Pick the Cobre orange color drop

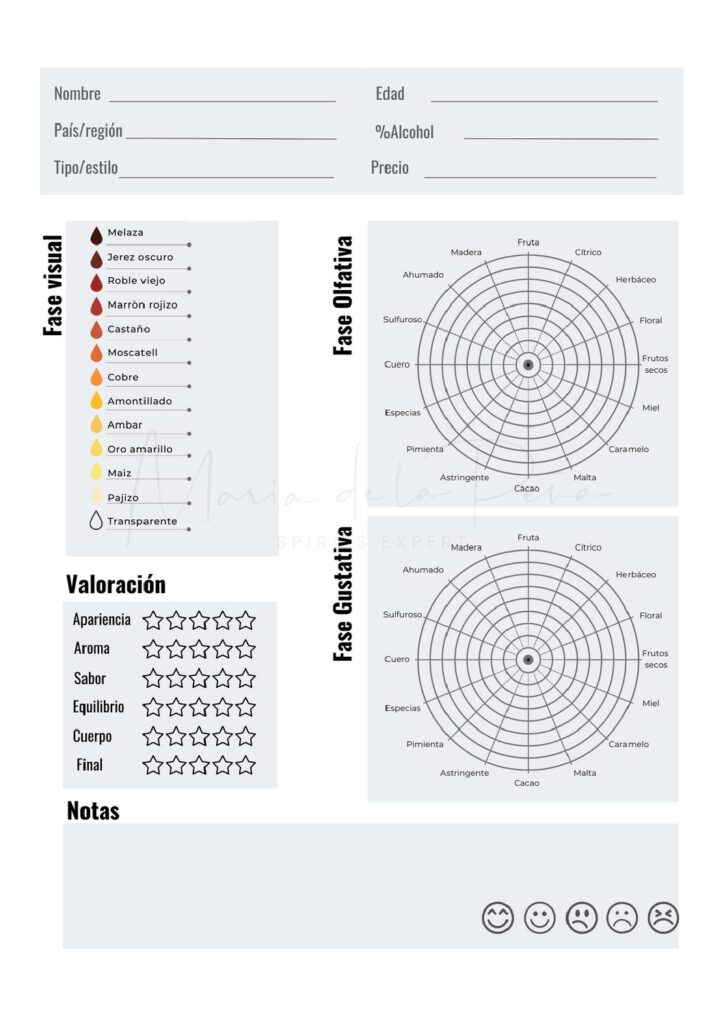click(96, 377)
